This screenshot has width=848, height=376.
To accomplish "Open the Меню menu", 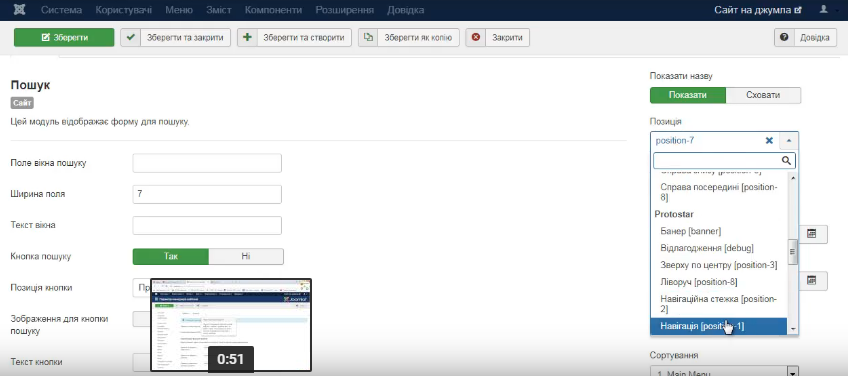I will [178, 10].
